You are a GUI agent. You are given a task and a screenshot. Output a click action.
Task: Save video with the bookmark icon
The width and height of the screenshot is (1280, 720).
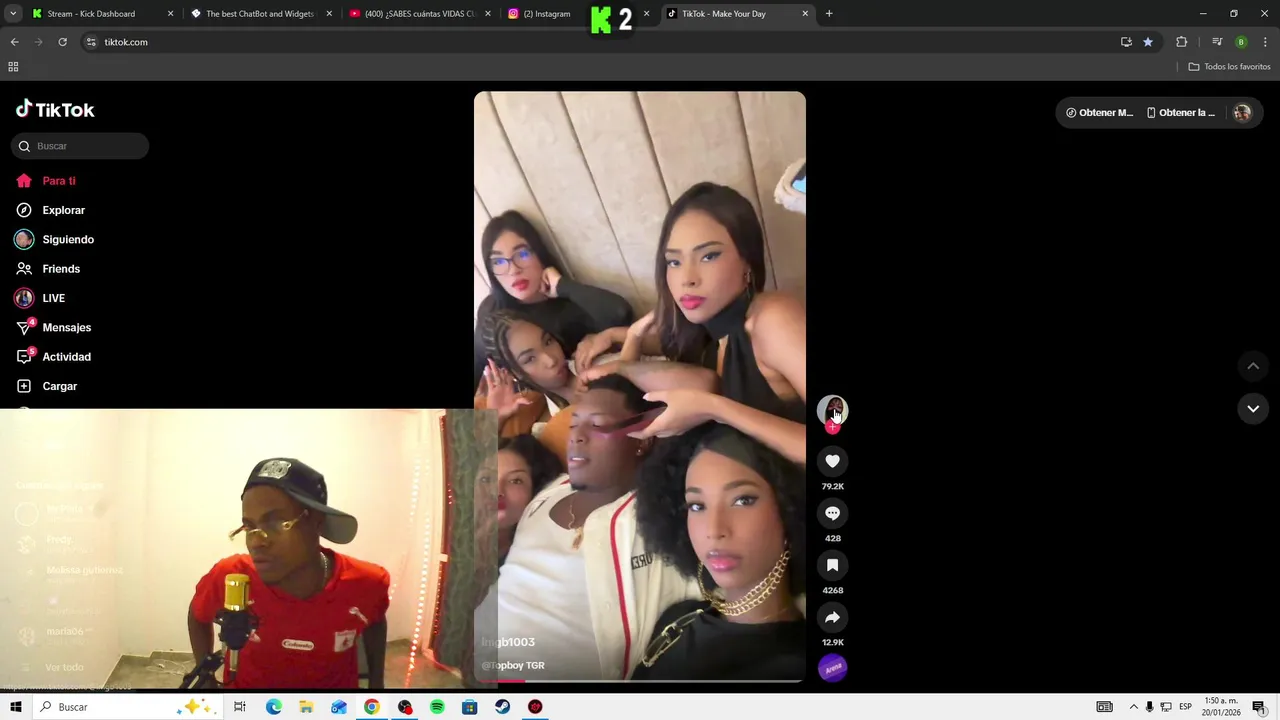point(832,565)
